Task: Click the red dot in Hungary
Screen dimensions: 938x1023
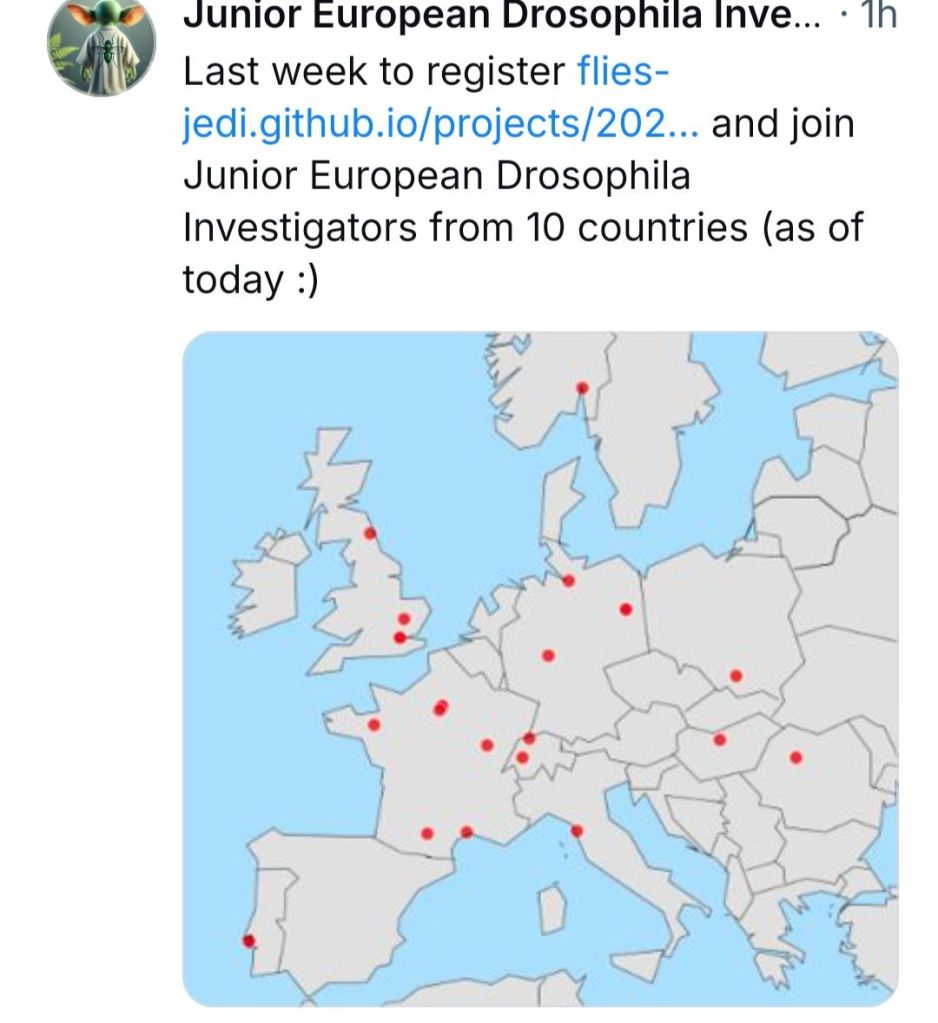Action: click(719, 740)
